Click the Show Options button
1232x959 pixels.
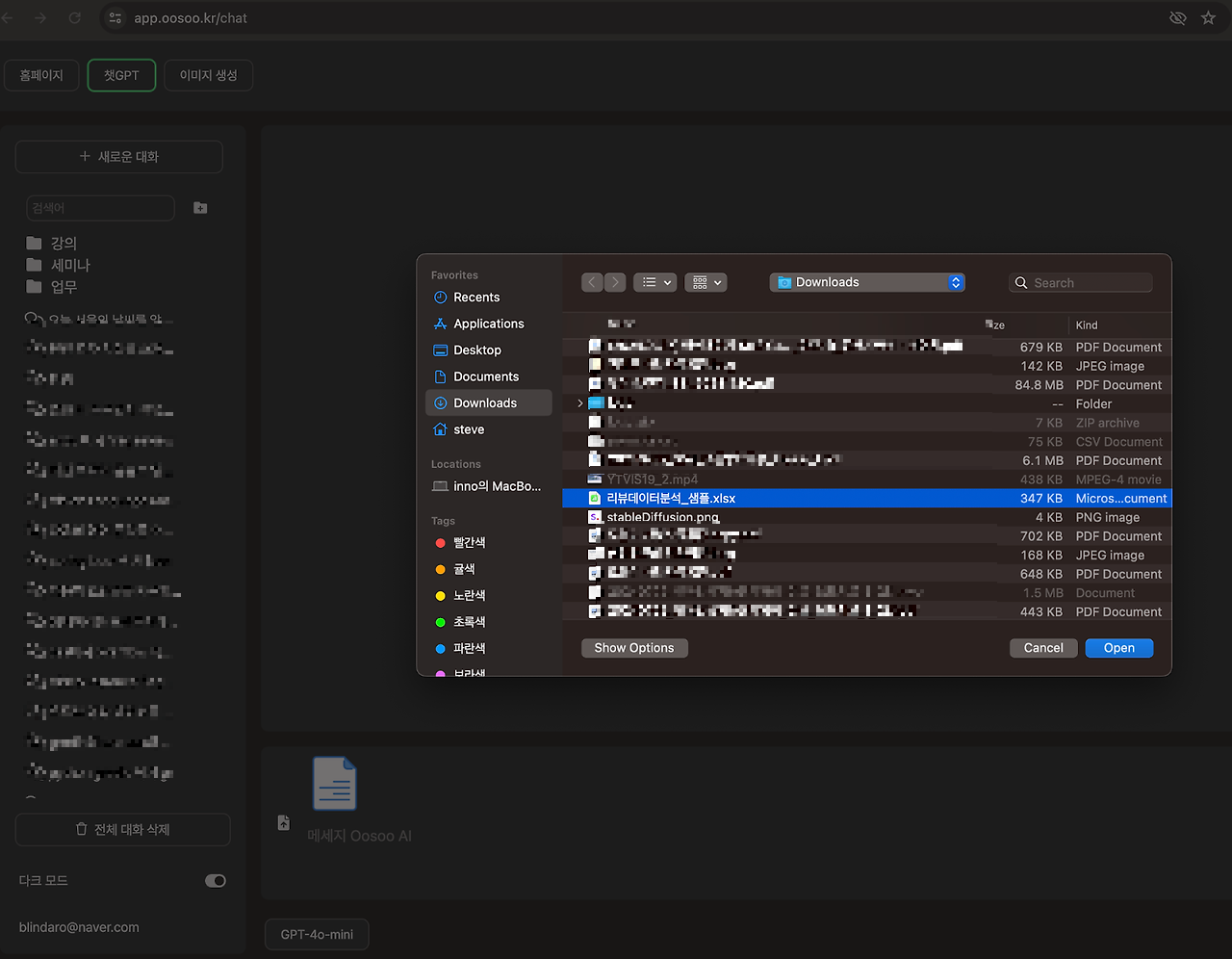tap(634, 648)
